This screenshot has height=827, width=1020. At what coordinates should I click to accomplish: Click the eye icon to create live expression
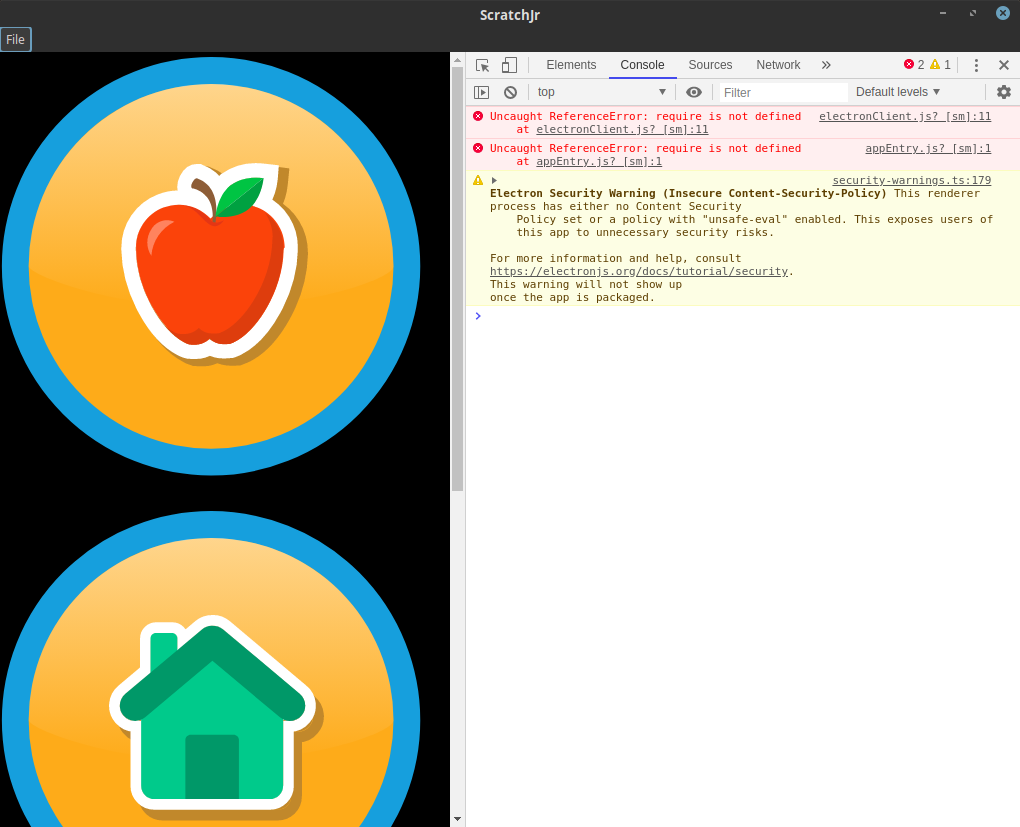point(694,91)
